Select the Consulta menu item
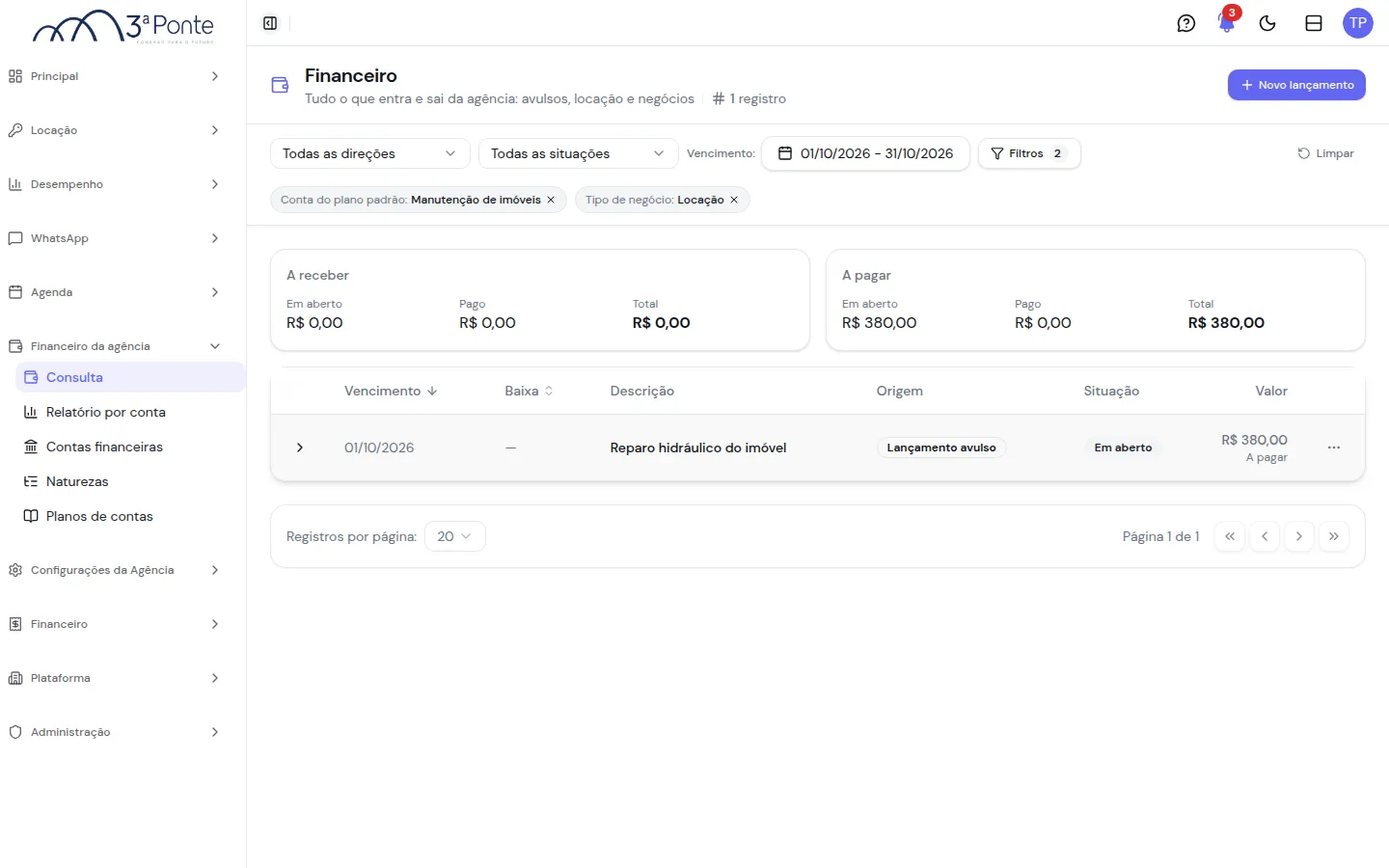This screenshot has width=1389, height=868. point(130,377)
